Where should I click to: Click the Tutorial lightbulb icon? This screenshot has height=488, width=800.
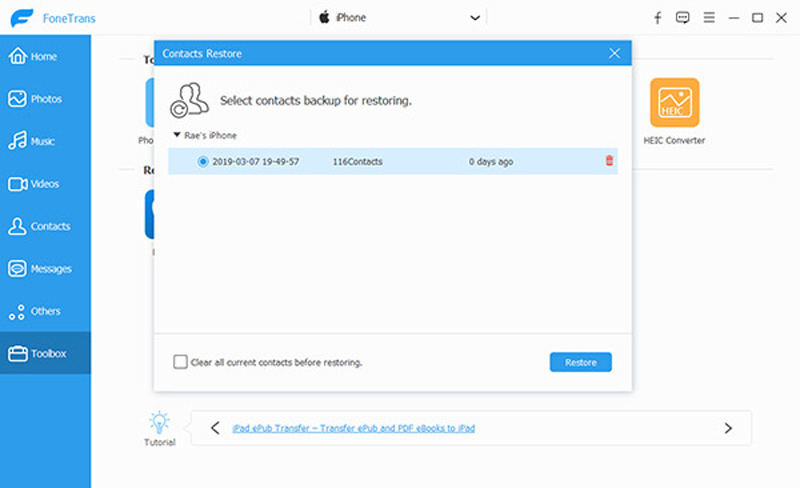(x=160, y=423)
